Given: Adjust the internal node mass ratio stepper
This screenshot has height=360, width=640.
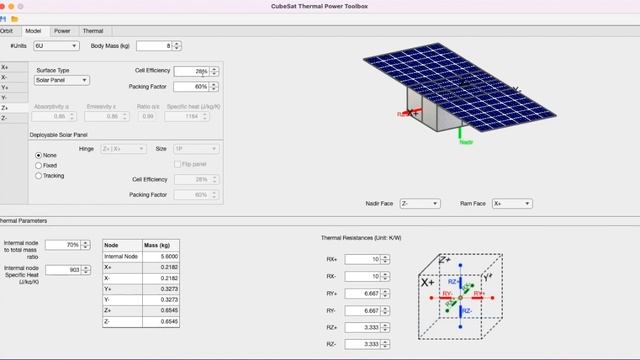Looking at the screenshot, I should pyautogui.click(x=85, y=245).
